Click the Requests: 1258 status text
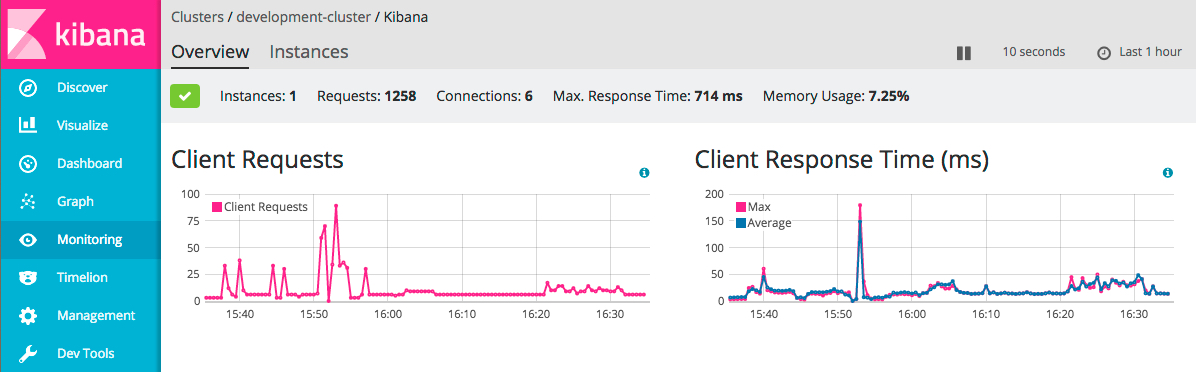Image resolution: width=1196 pixels, height=372 pixels. 366,97
